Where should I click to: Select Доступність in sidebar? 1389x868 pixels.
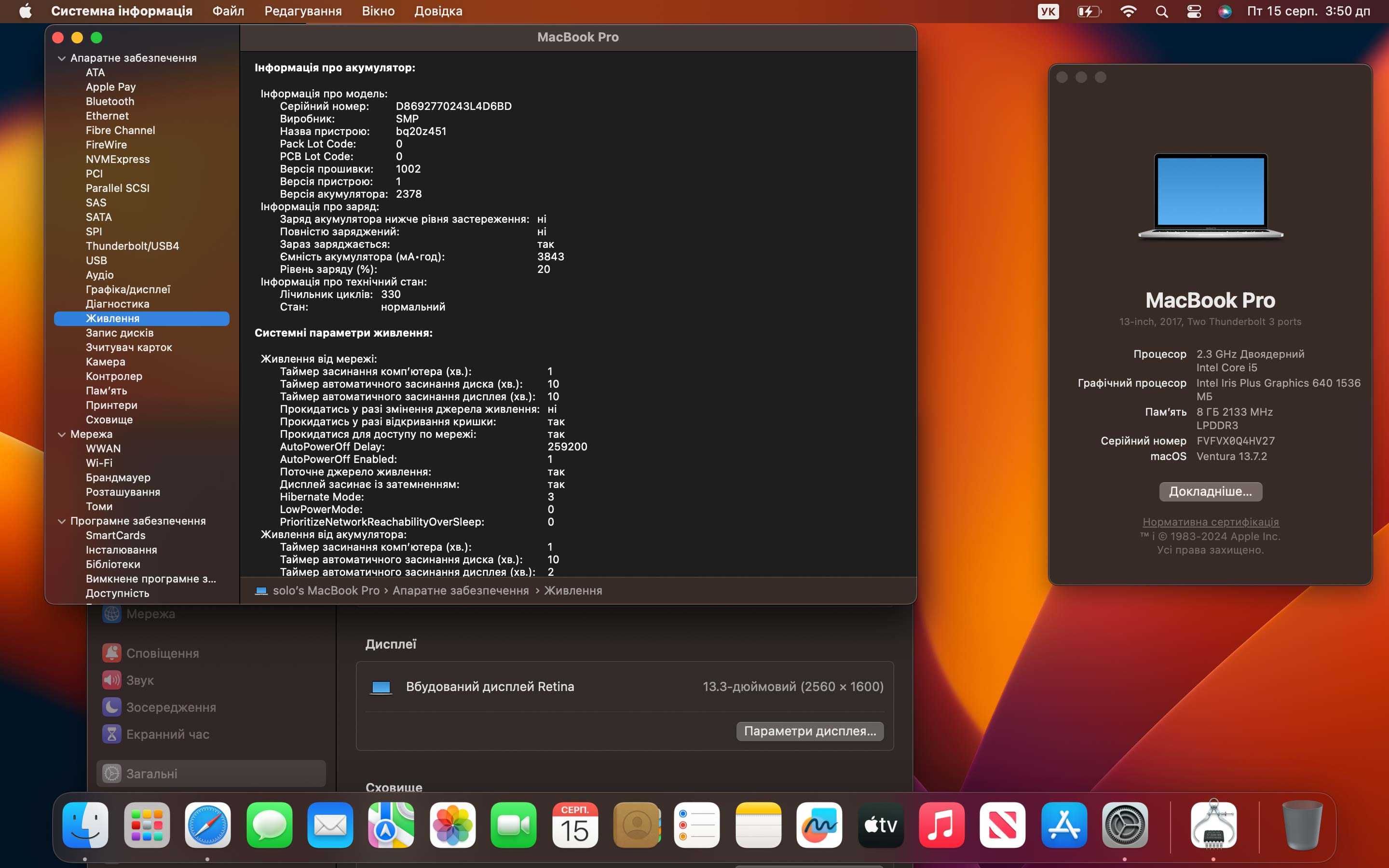click(x=117, y=594)
